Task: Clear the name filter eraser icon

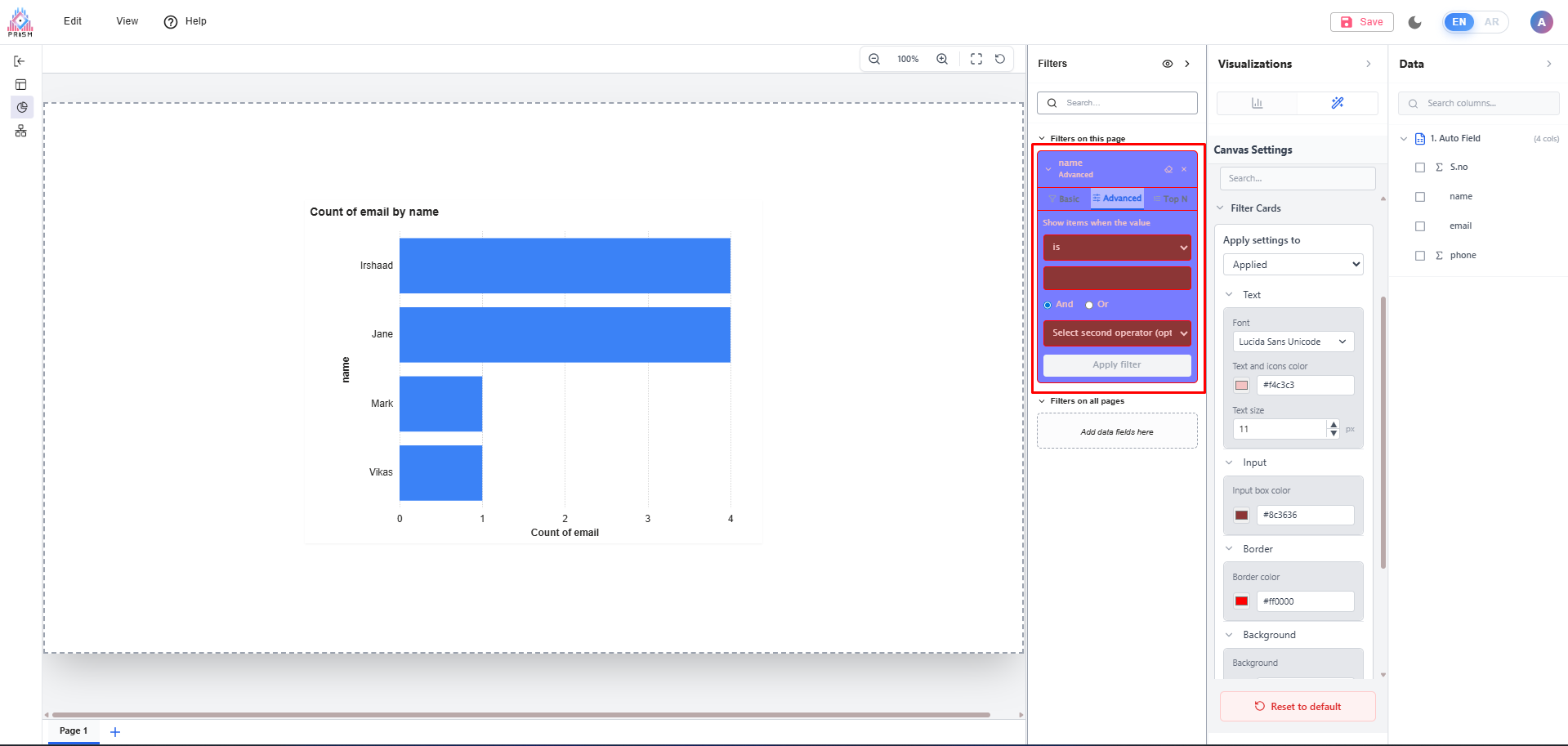Action: 1168,169
